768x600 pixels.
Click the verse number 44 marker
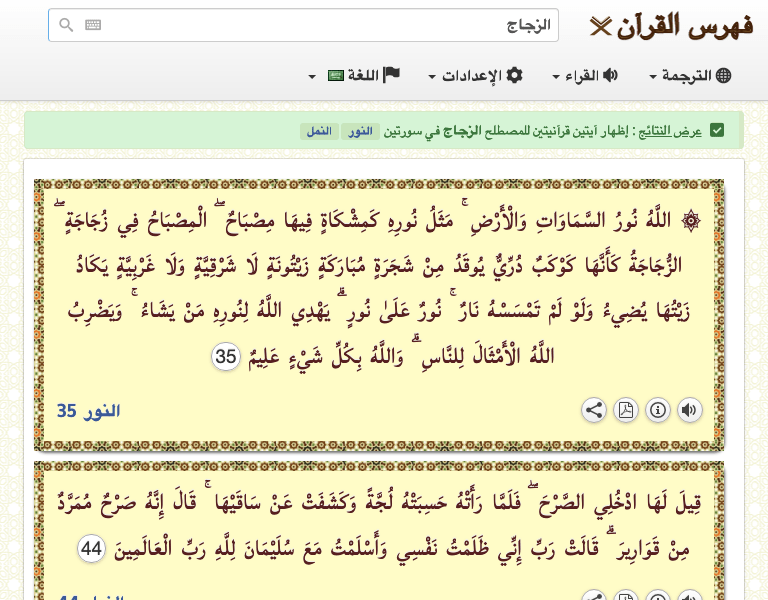click(x=92, y=548)
